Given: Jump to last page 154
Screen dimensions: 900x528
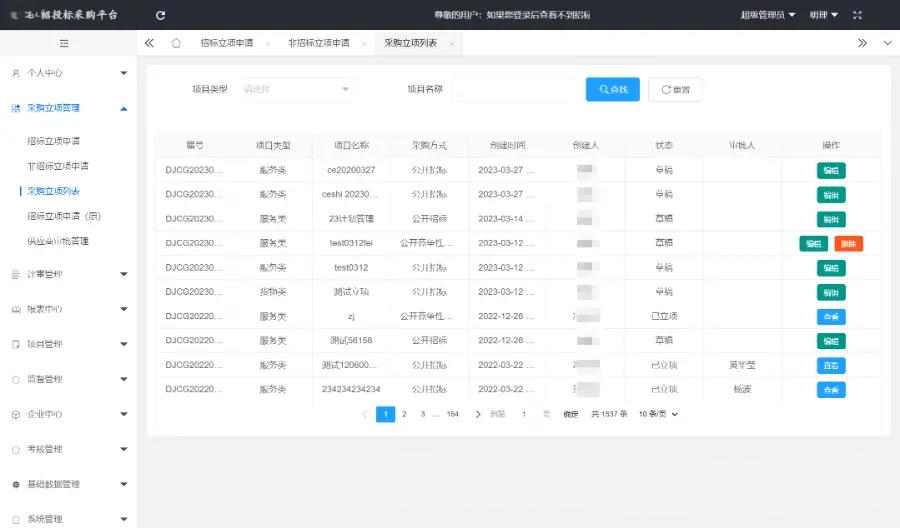Looking at the screenshot, I should [x=453, y=414].
